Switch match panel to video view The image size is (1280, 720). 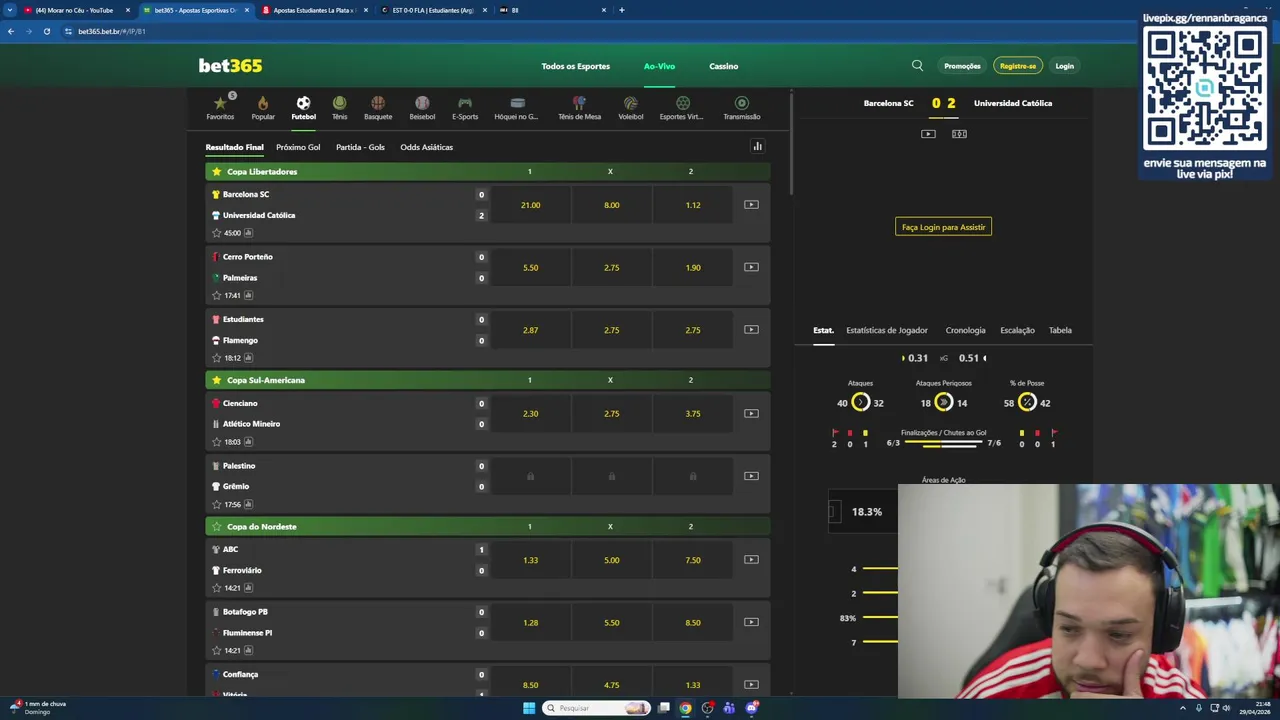(928, 134)
